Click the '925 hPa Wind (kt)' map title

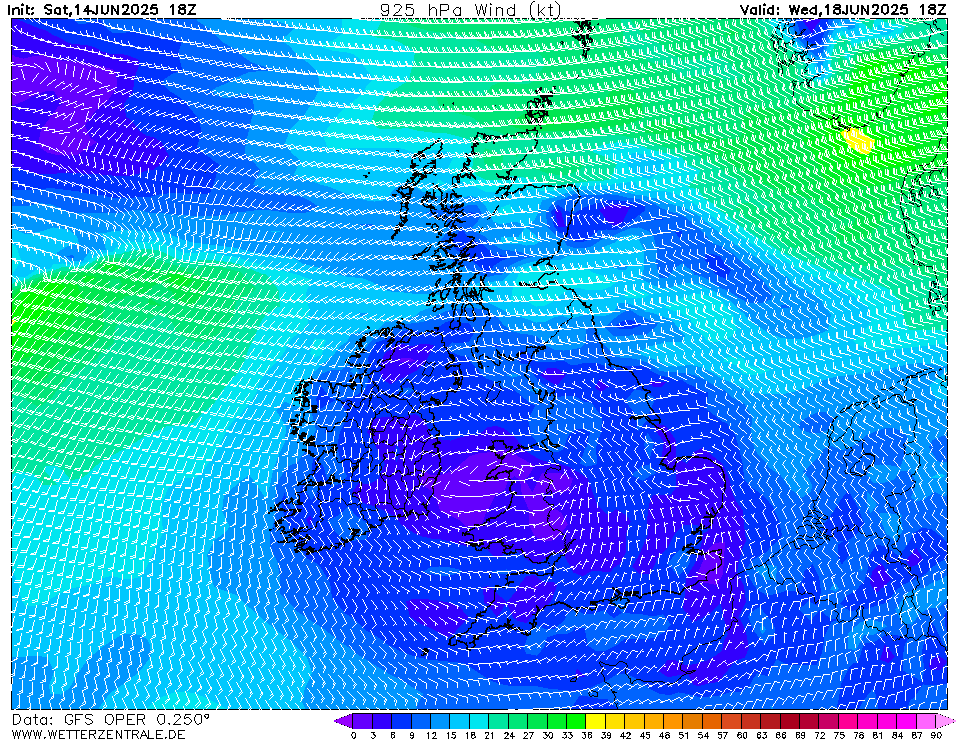pyautogui.click(x=470, y=9)
